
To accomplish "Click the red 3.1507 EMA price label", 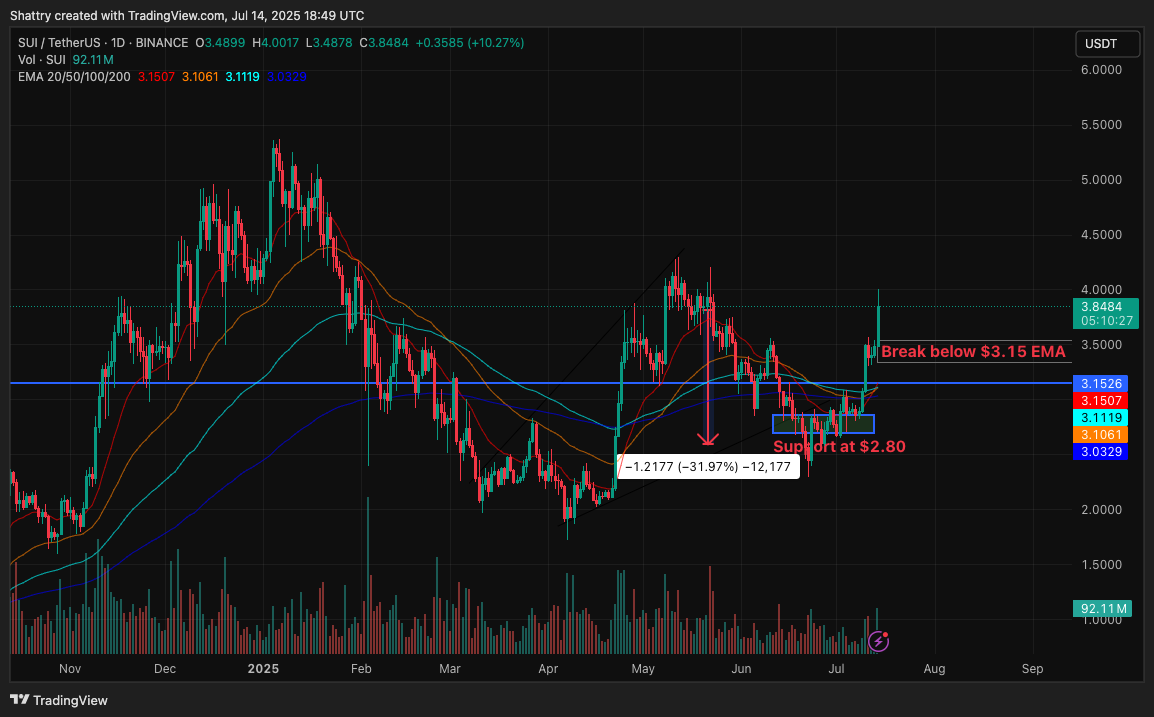I will coord(1100,400).
